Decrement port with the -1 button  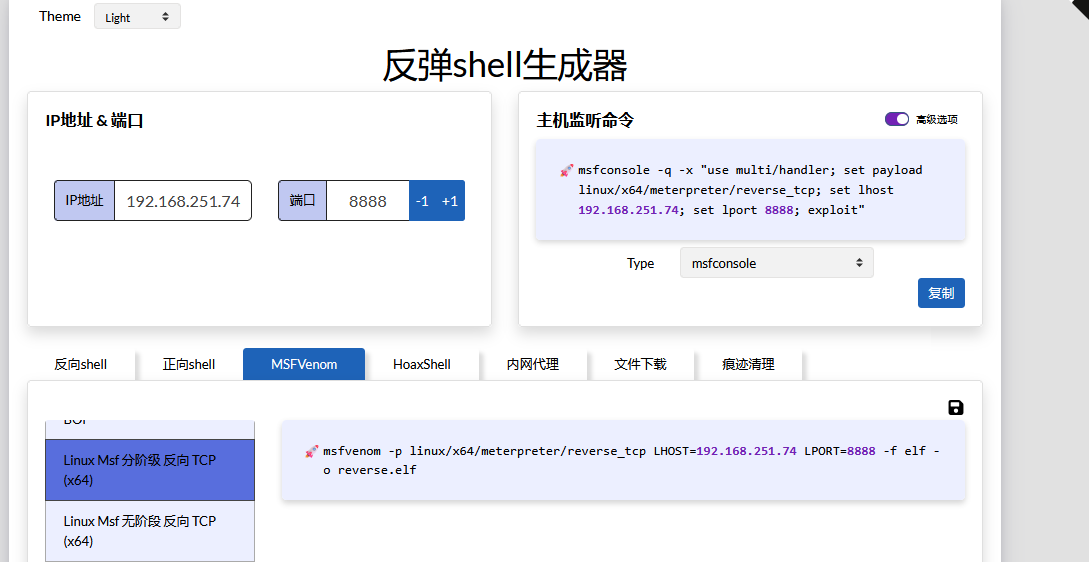(422, 201)
